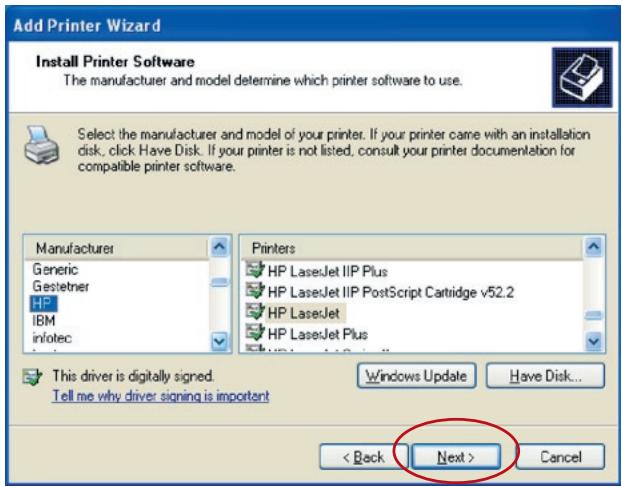Click signed-driver icon beside HP LaserJet Plus
This screenshot has height=487, width=623.
(255, 332)
